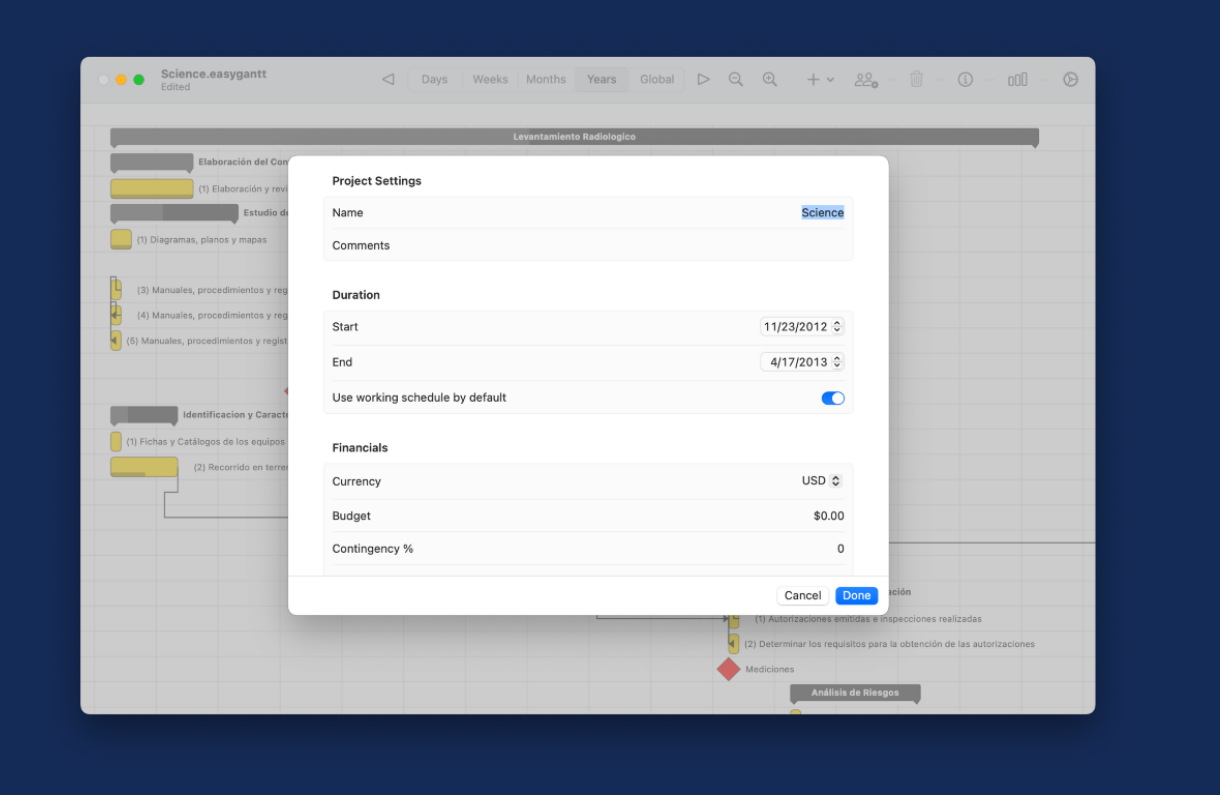Click the circular icon at toolbar's far right
Viewport: 1220px width, 795px height.
[x=1070, y=80]
